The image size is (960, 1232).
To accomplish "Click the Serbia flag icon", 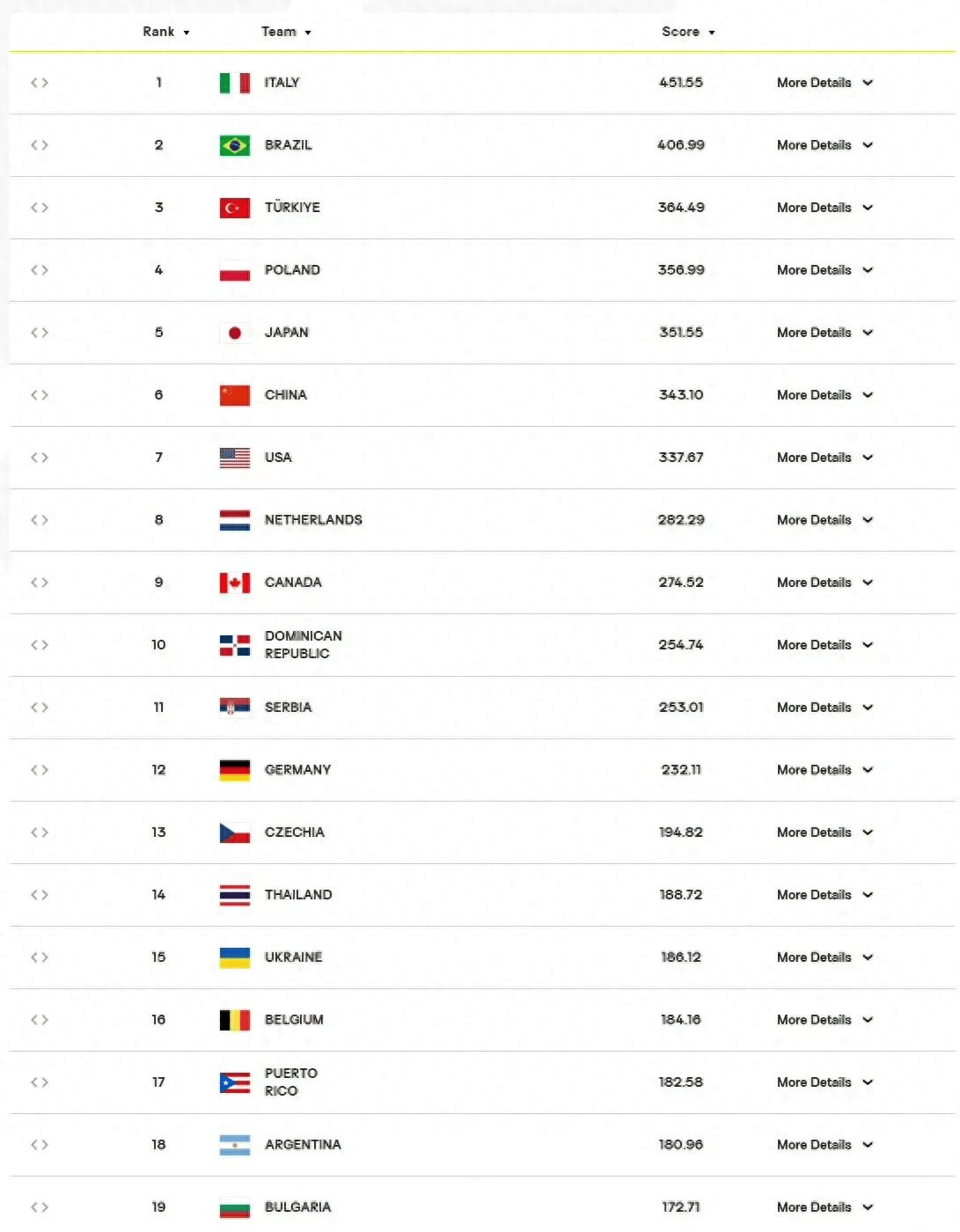I will click(x=234, y=708).
